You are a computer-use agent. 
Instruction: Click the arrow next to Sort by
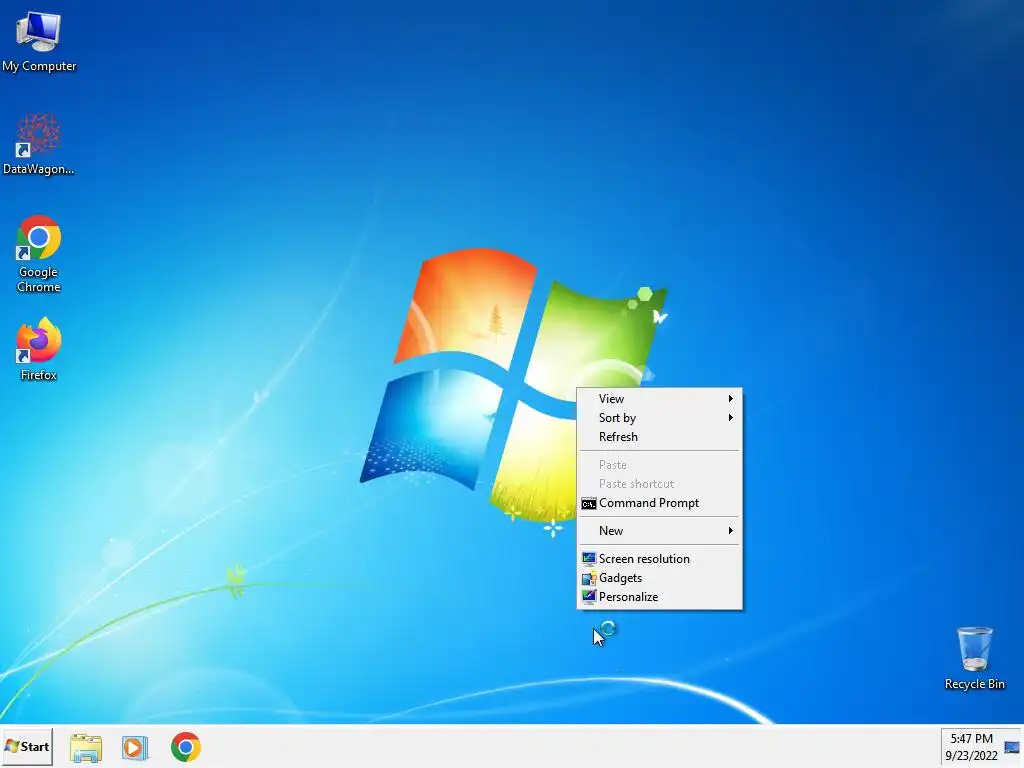click(x=731, y=418)
